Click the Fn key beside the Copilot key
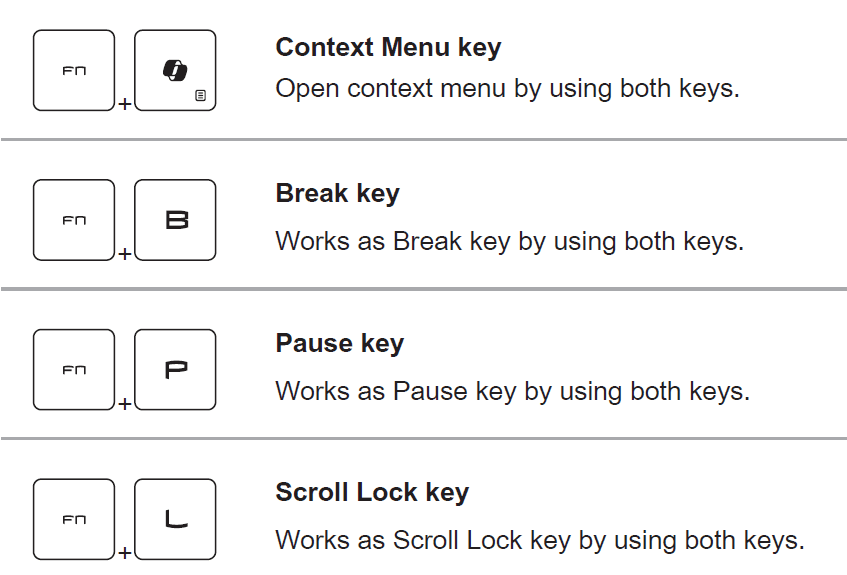This screenshot has width=847, height=575. (x=74, y=70)
